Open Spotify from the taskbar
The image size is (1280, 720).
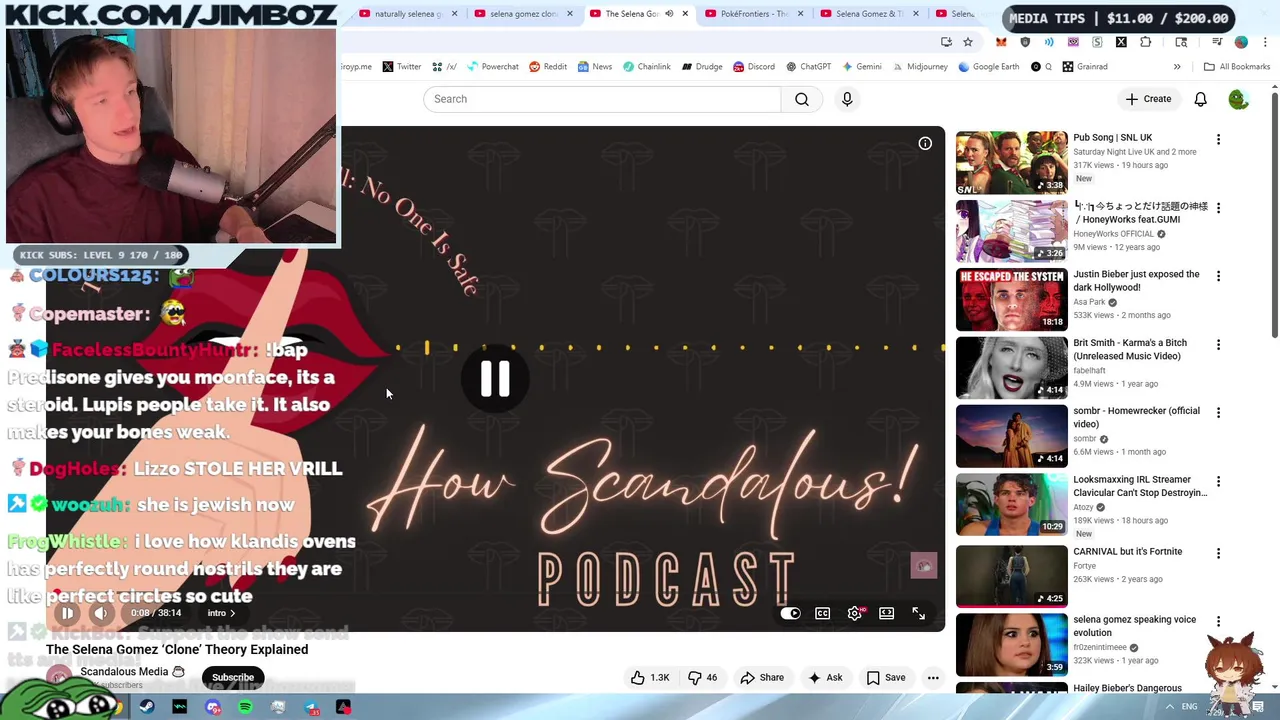[245, 707]
